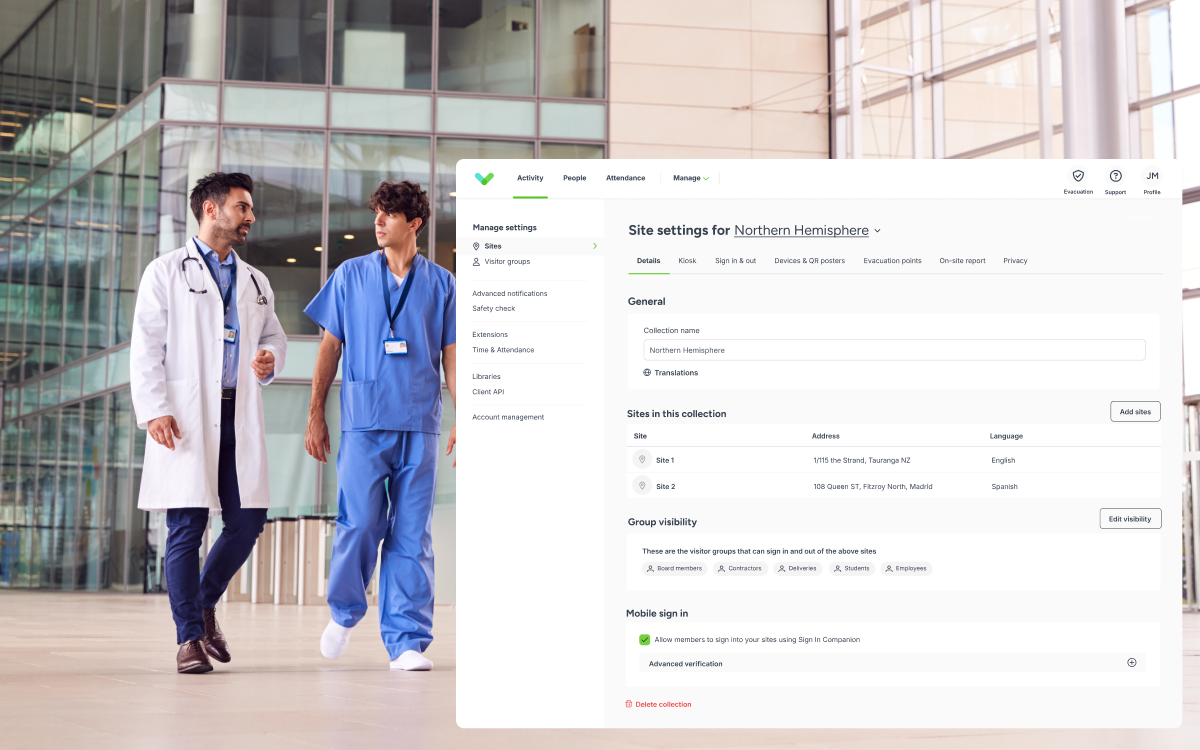Click the English language cell
The image size is (1200, 750).
coord(1003,460)
